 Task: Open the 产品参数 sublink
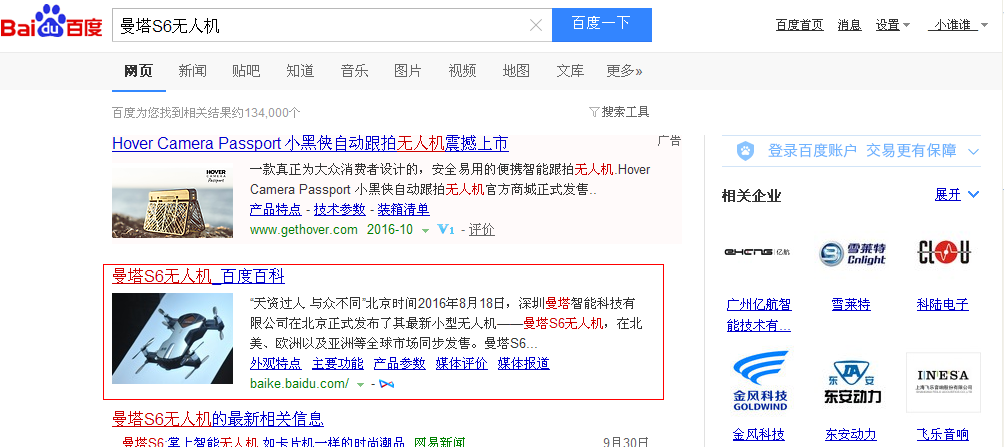[400, 364]
